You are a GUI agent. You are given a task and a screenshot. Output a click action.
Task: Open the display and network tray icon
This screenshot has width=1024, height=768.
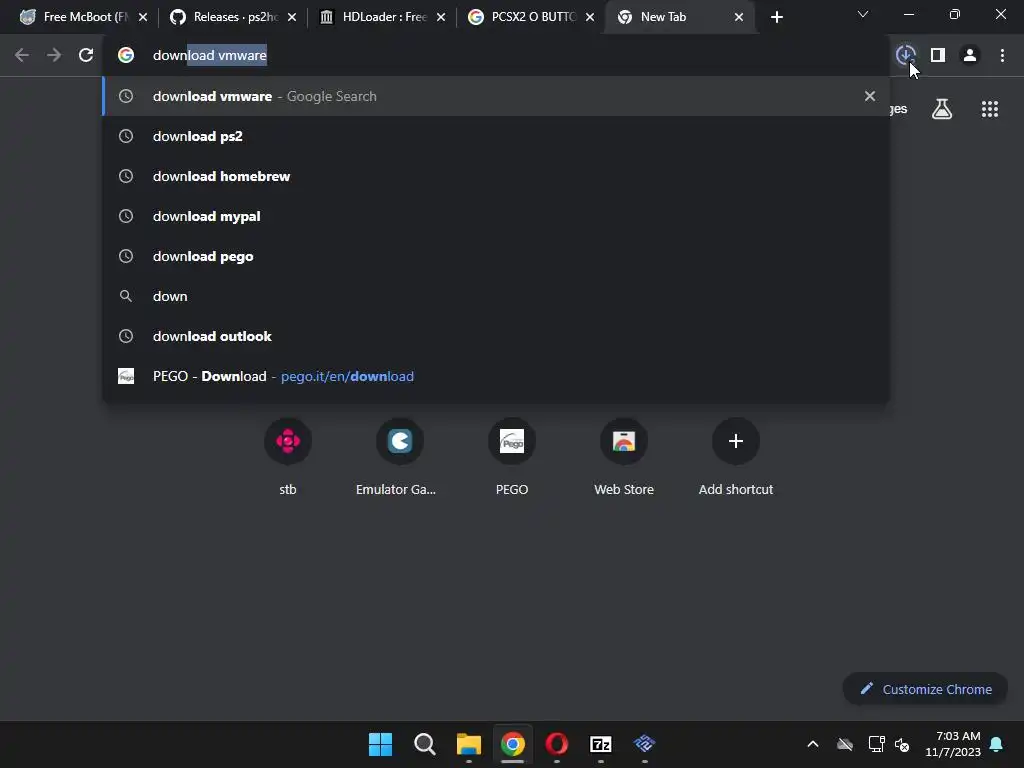(876, 744)
